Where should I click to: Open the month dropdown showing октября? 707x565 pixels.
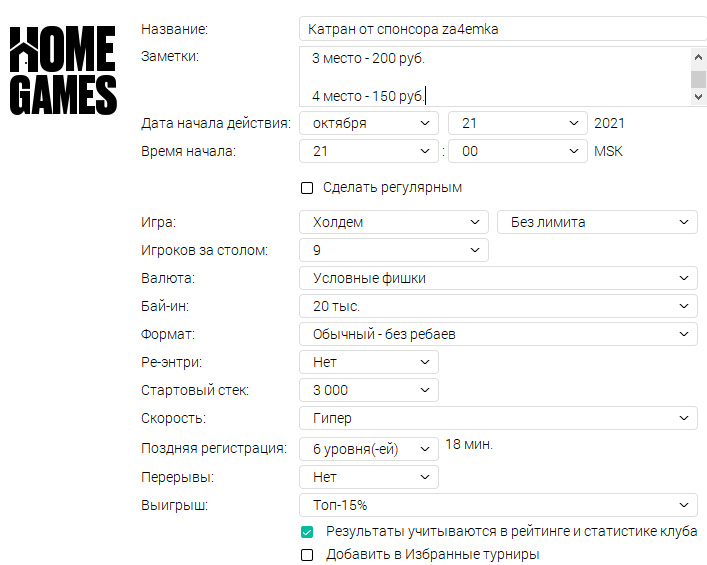369,123
